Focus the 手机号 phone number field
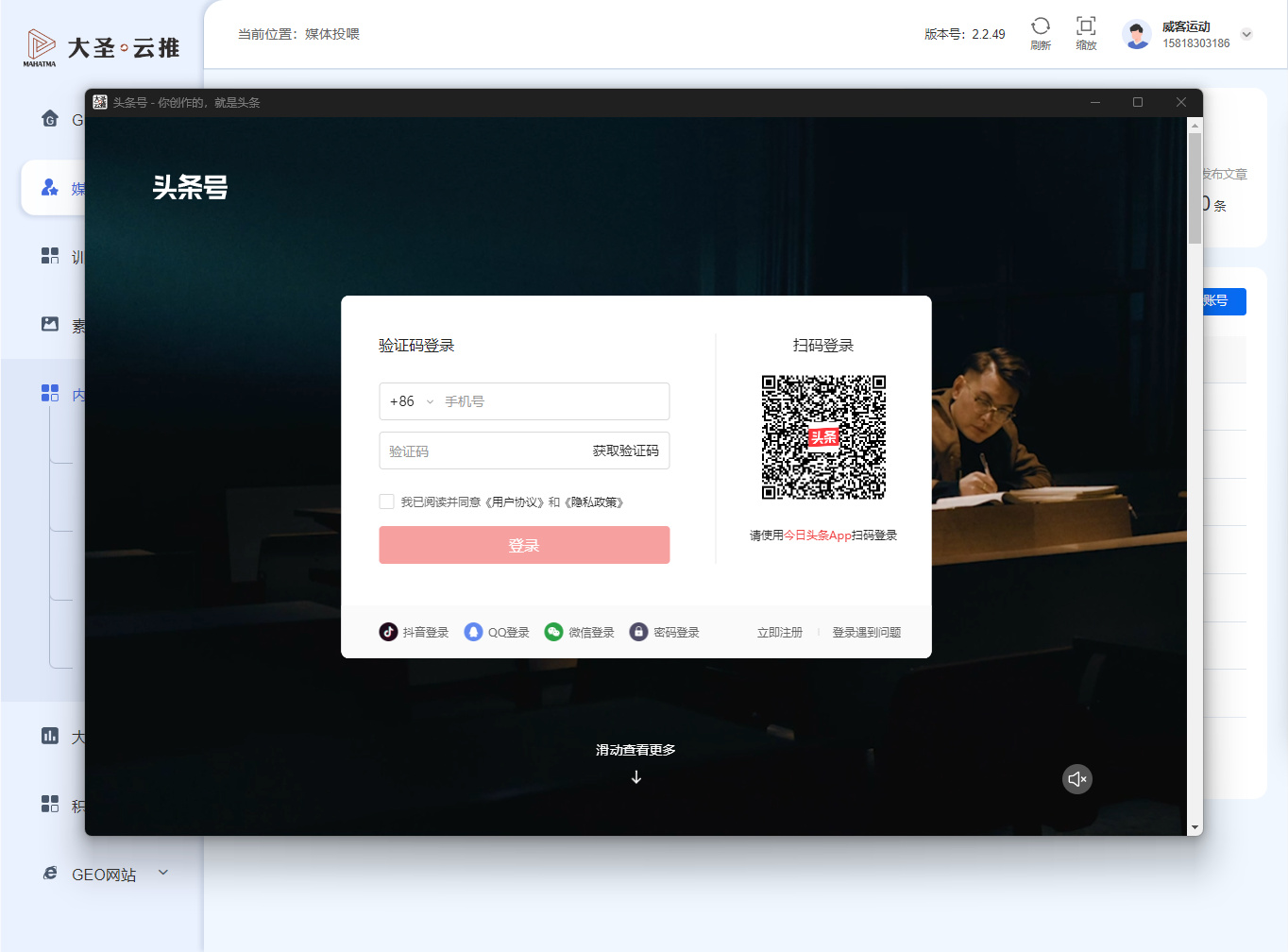The height and width of the screenshot is (952, 1288). point(552,401)
